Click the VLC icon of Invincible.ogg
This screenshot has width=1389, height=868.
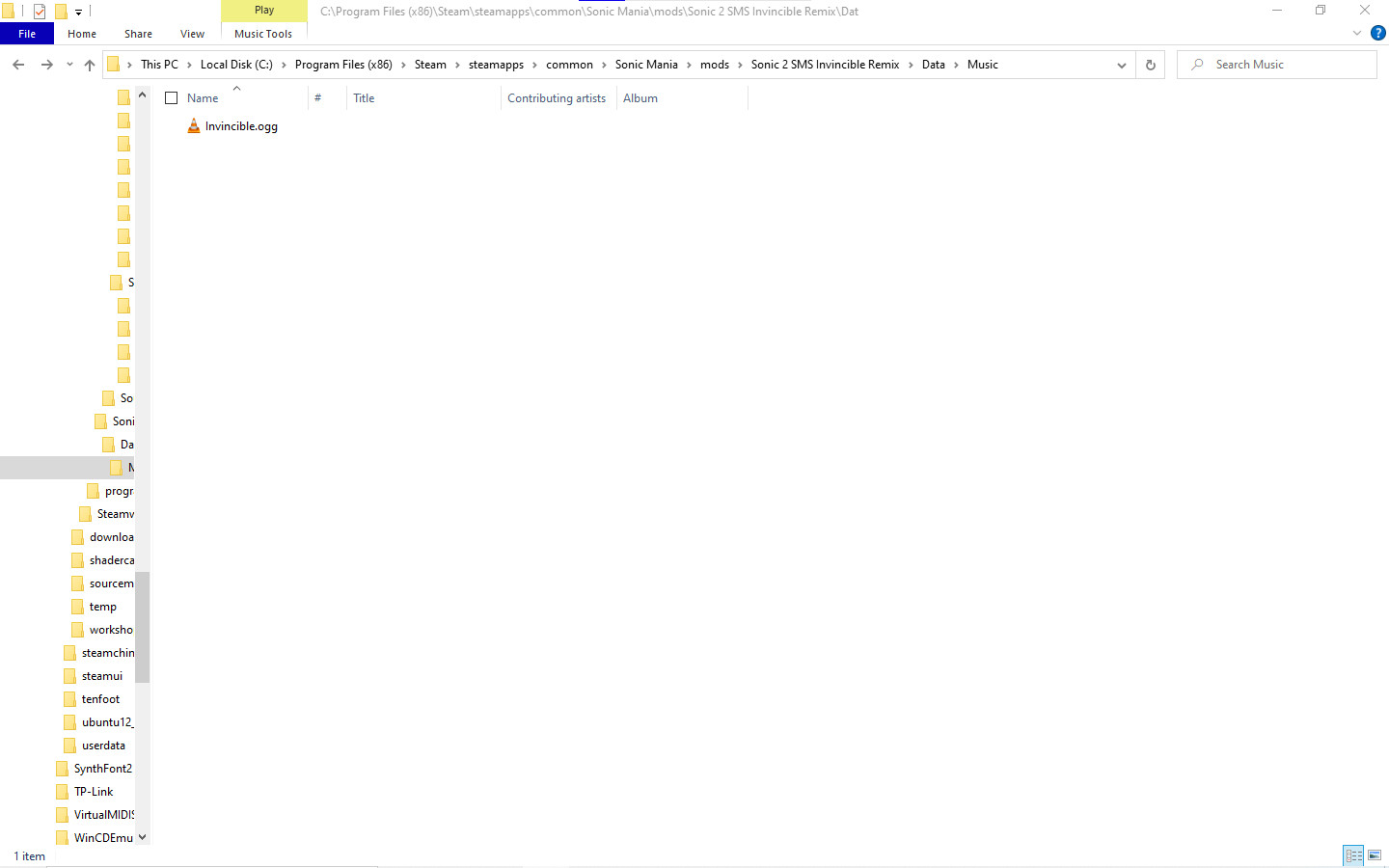[x=194, y=126]
